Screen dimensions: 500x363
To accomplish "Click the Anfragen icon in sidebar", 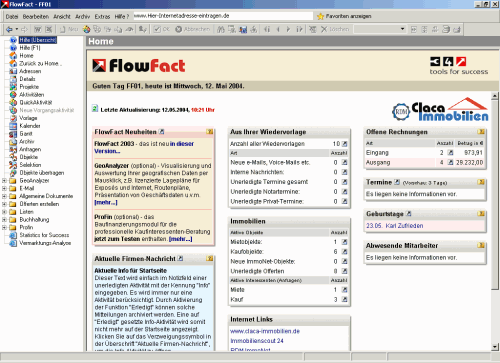I will pos(13,149).
